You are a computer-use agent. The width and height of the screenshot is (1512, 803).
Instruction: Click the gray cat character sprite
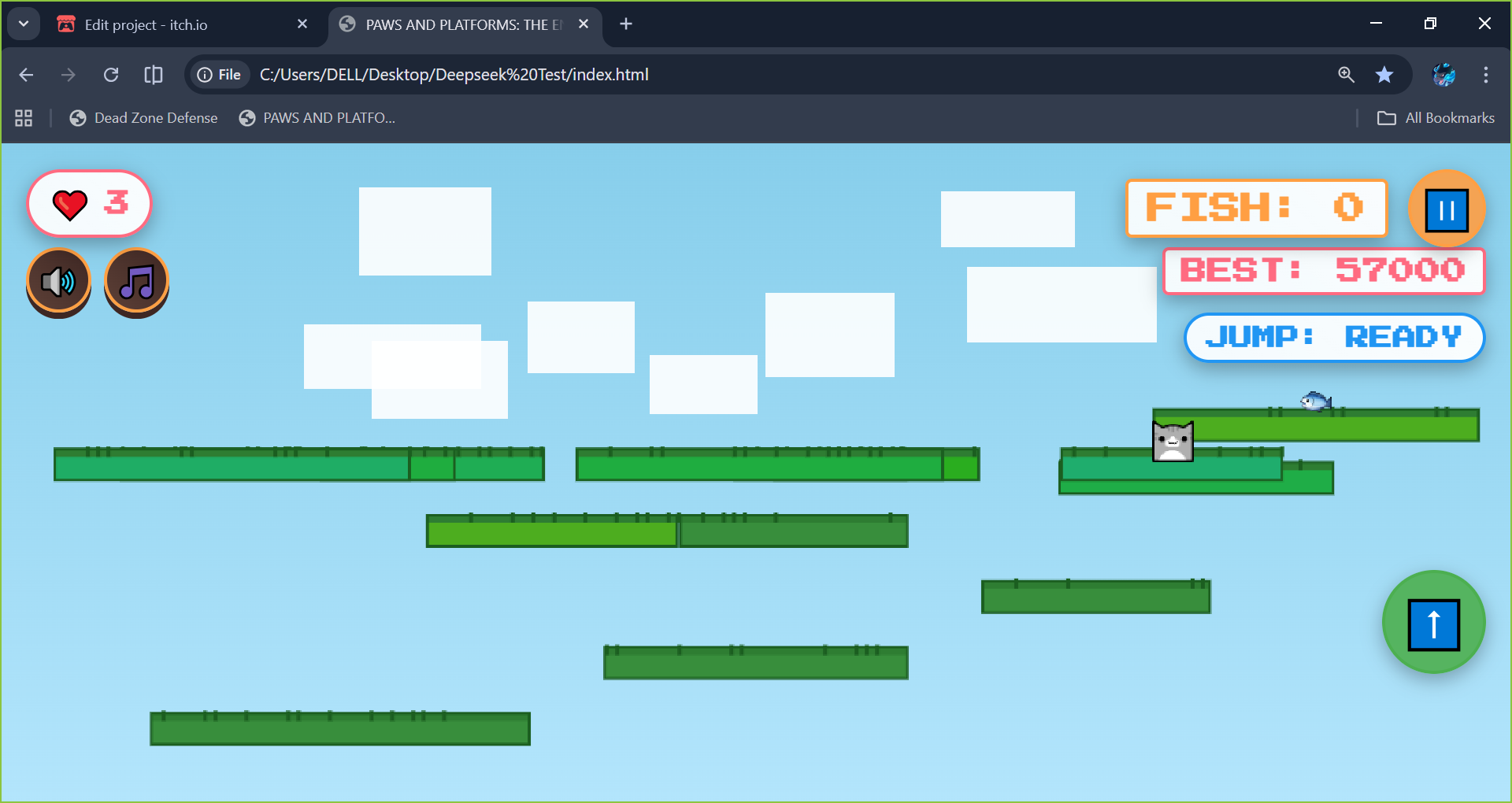1173,441
